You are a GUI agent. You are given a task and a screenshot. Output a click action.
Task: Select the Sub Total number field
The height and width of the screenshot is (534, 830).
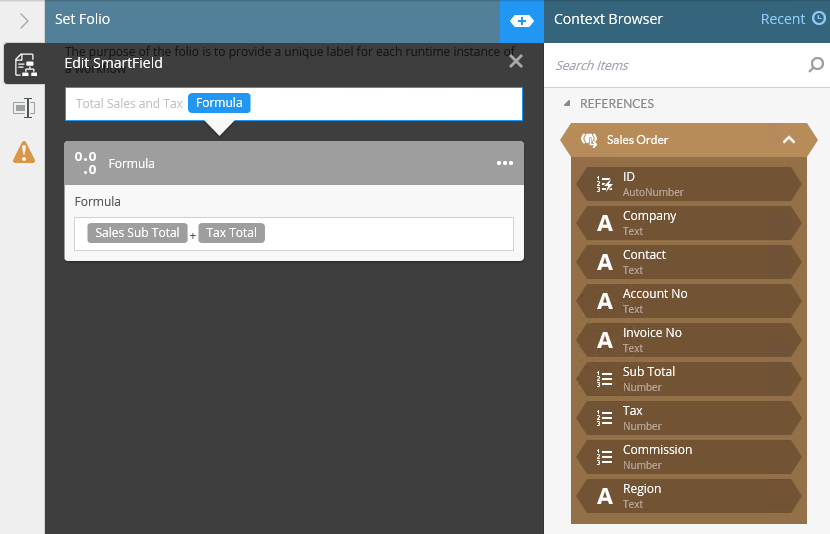coord(689,379)
